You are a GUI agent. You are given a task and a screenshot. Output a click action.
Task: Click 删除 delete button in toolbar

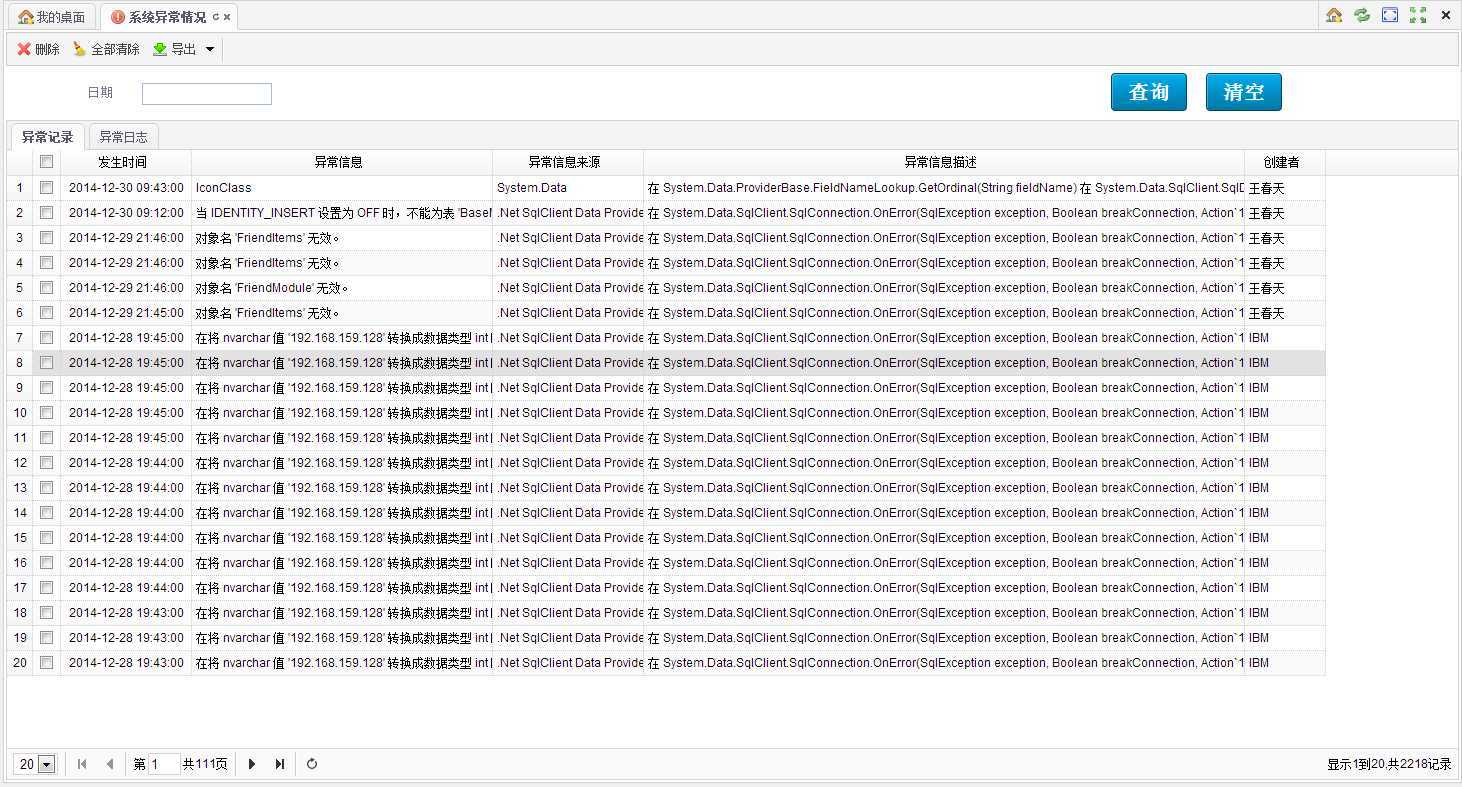point(38,49)
